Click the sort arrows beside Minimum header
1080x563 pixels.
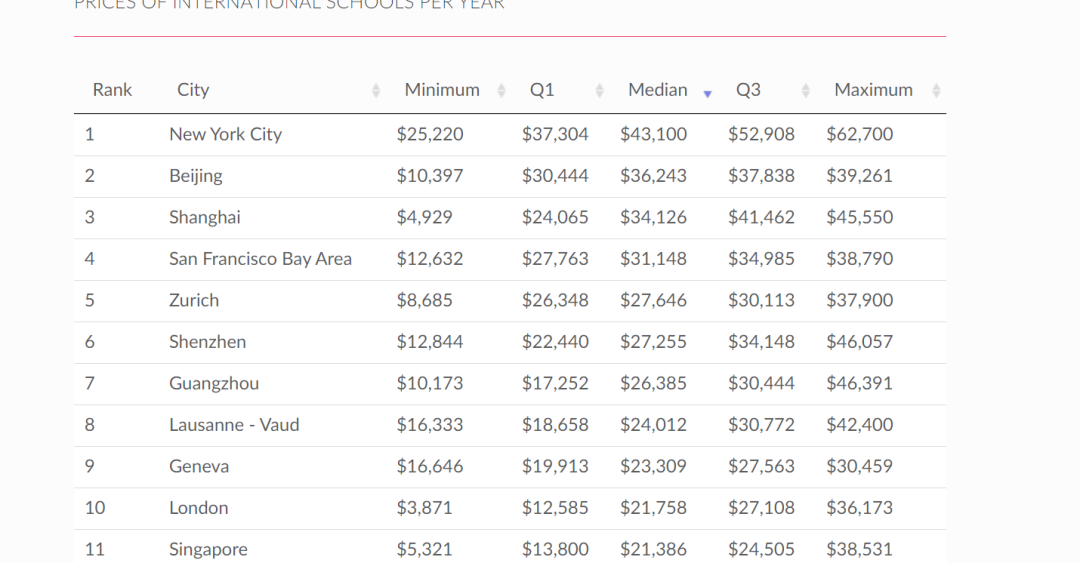click(x=502, y=90)
